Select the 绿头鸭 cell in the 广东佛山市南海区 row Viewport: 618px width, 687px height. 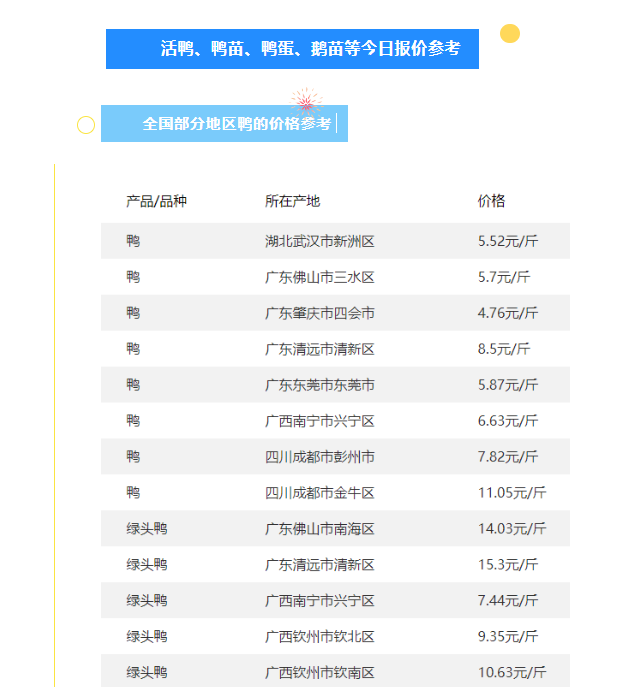[x=146, y=529]
